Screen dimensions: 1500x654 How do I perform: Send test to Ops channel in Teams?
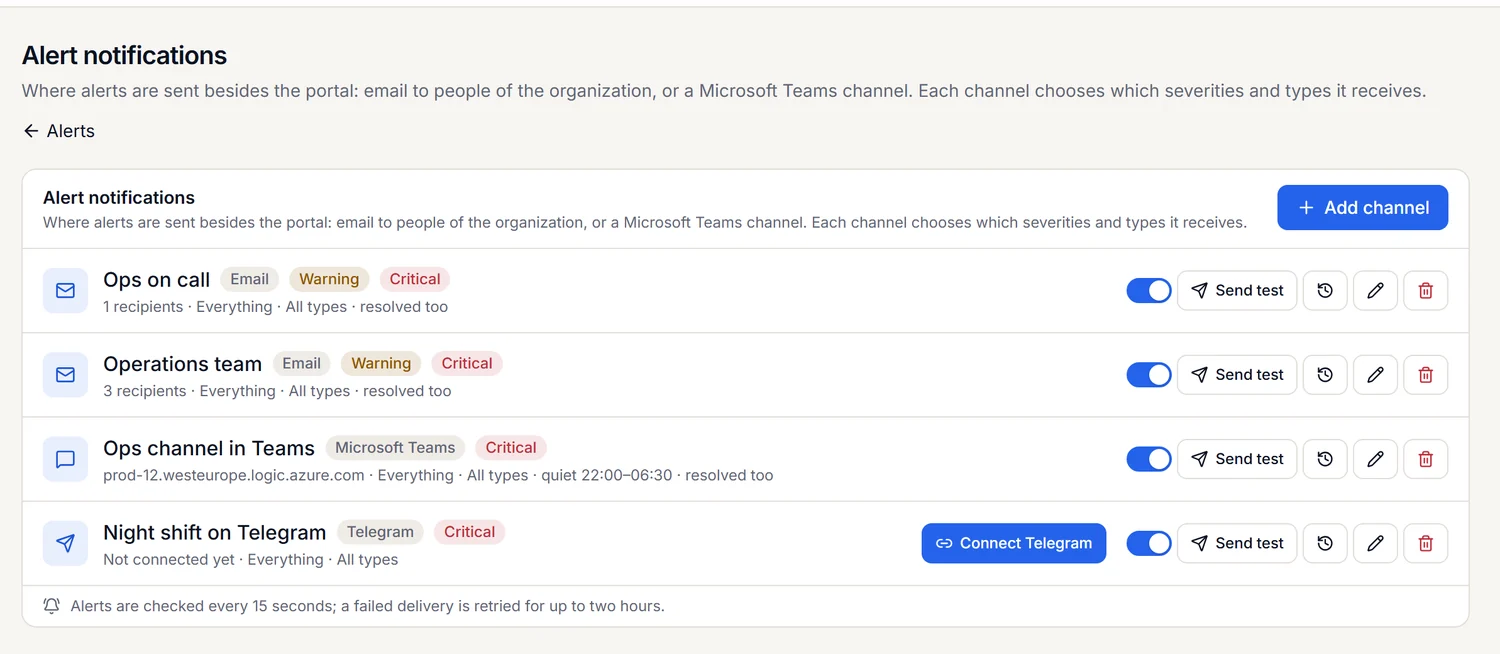click(x=1237, y=459)
